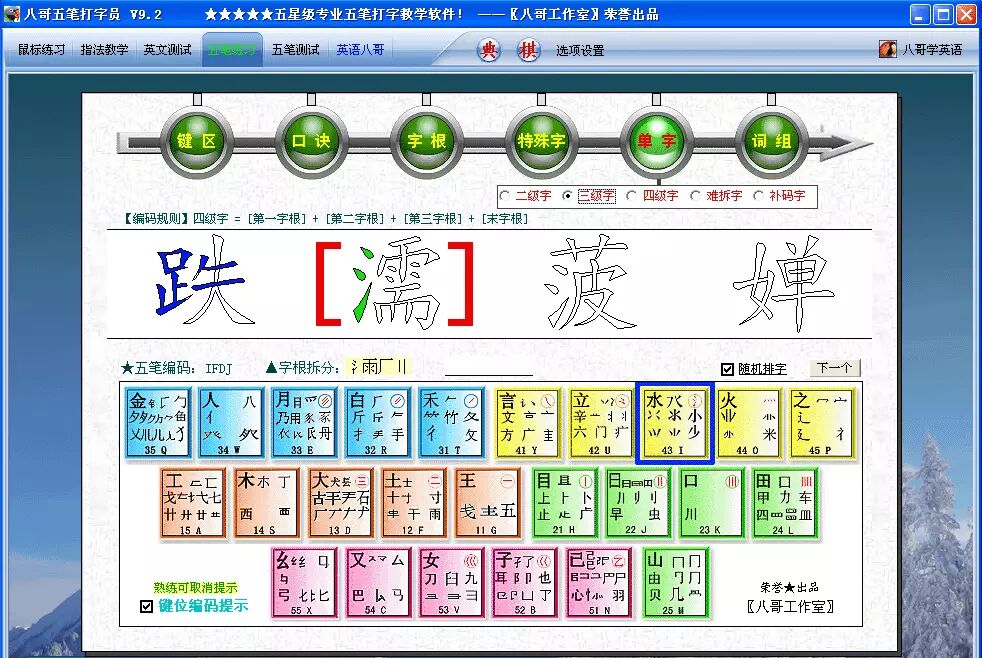
Task: Click the 八哥学英语 icon at top right
Action: (x=886, y=48)
